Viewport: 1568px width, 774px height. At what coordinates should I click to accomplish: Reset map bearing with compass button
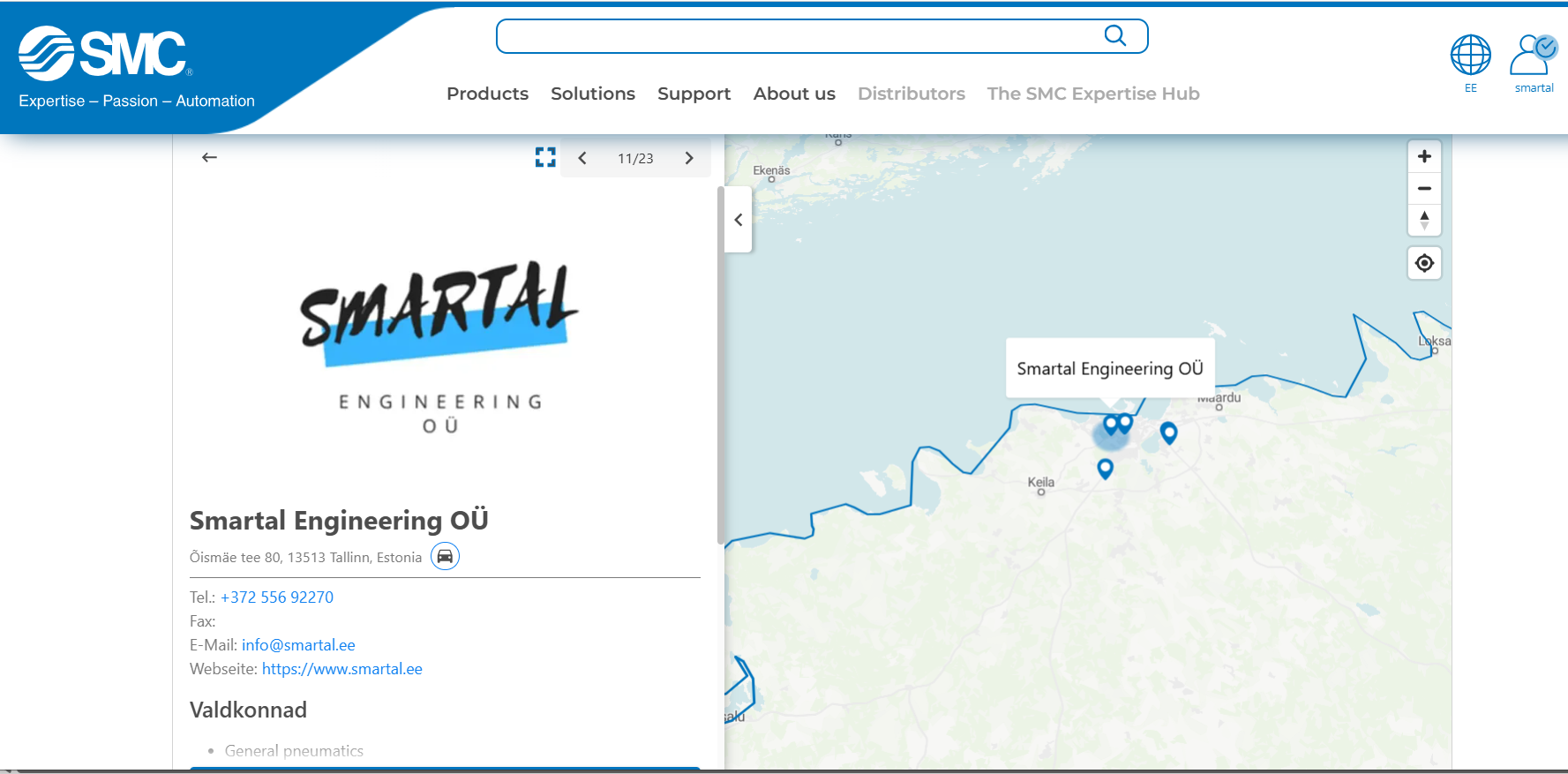pyautogui.click(x=1424, y=220)
